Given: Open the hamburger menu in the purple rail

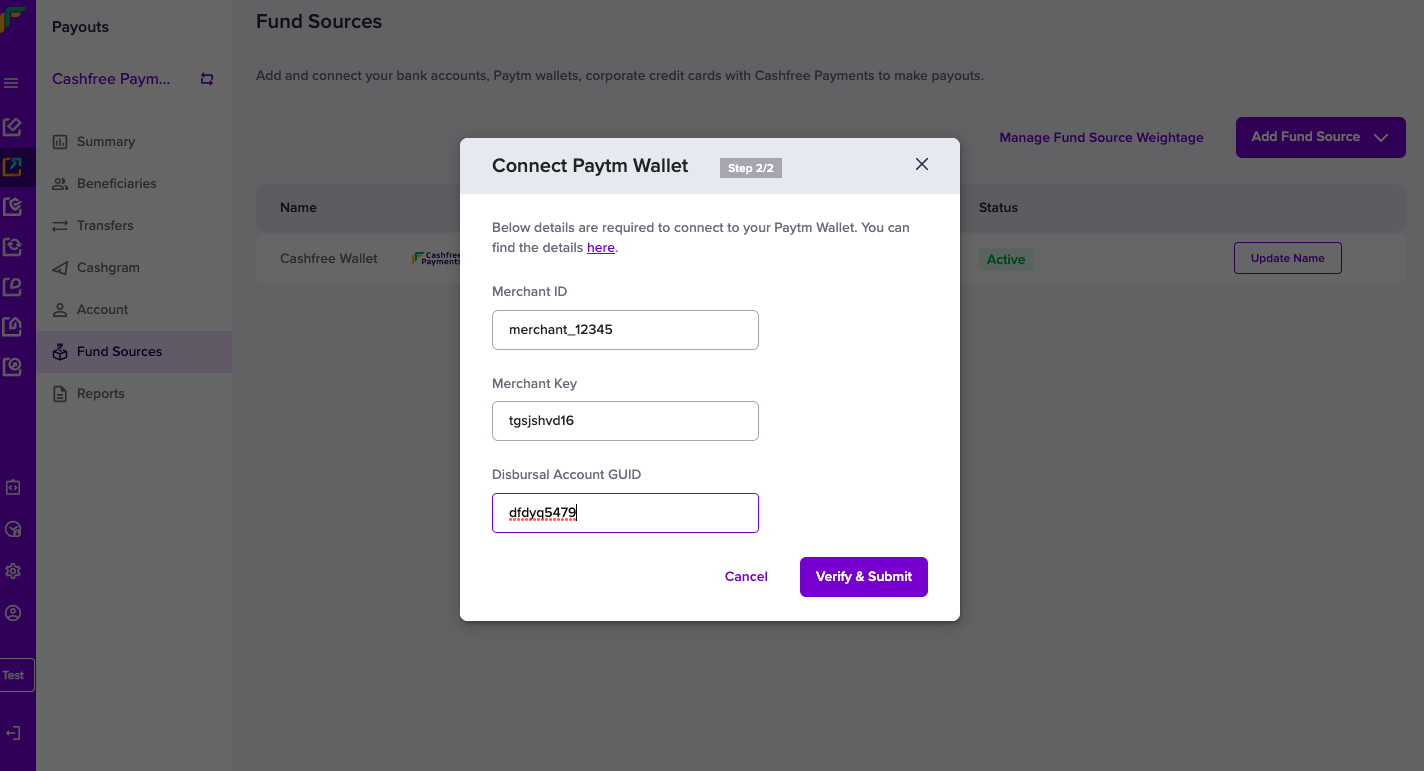Looking at the screenshot, I should point(12,83).
